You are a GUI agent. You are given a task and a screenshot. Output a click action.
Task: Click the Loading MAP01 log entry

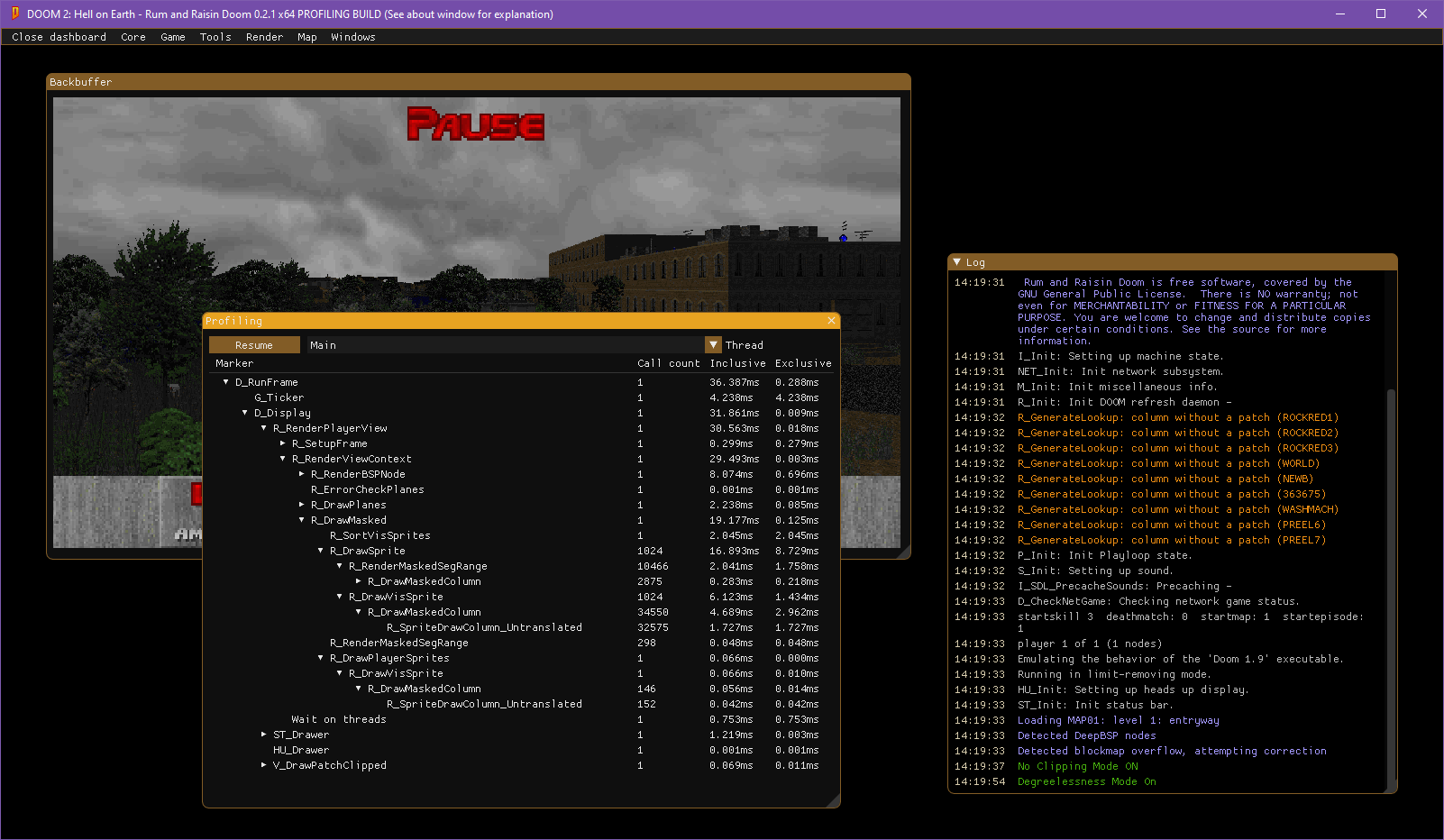1118,720
